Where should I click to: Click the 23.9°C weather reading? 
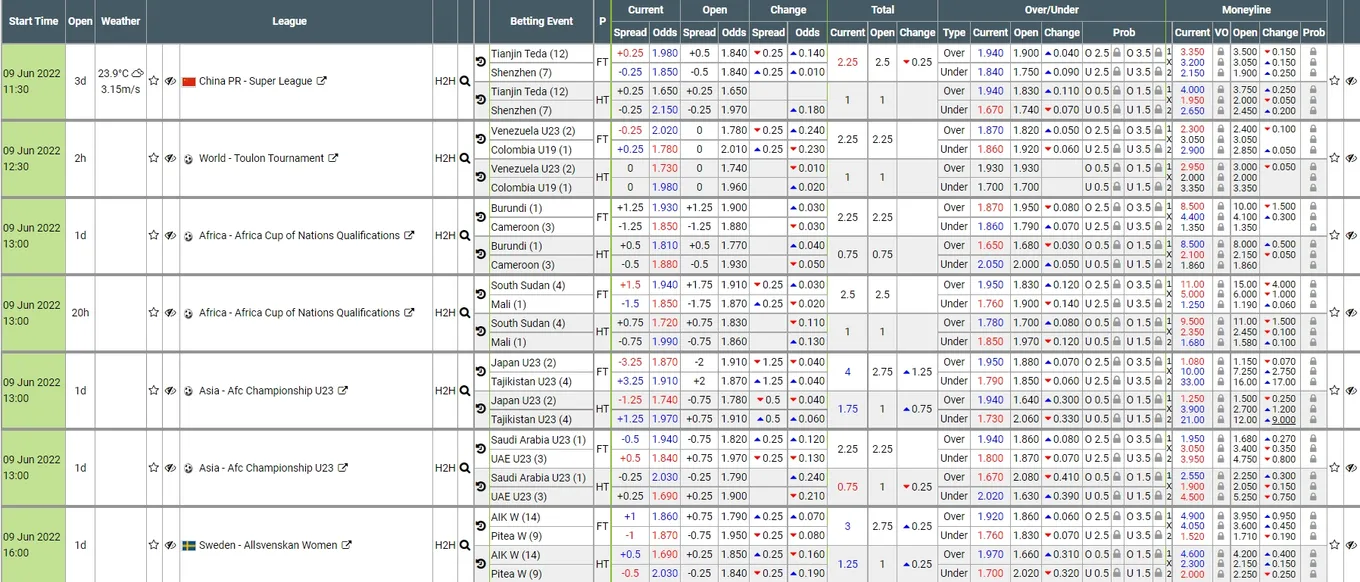pyautogui.click(x=113, y=74)
